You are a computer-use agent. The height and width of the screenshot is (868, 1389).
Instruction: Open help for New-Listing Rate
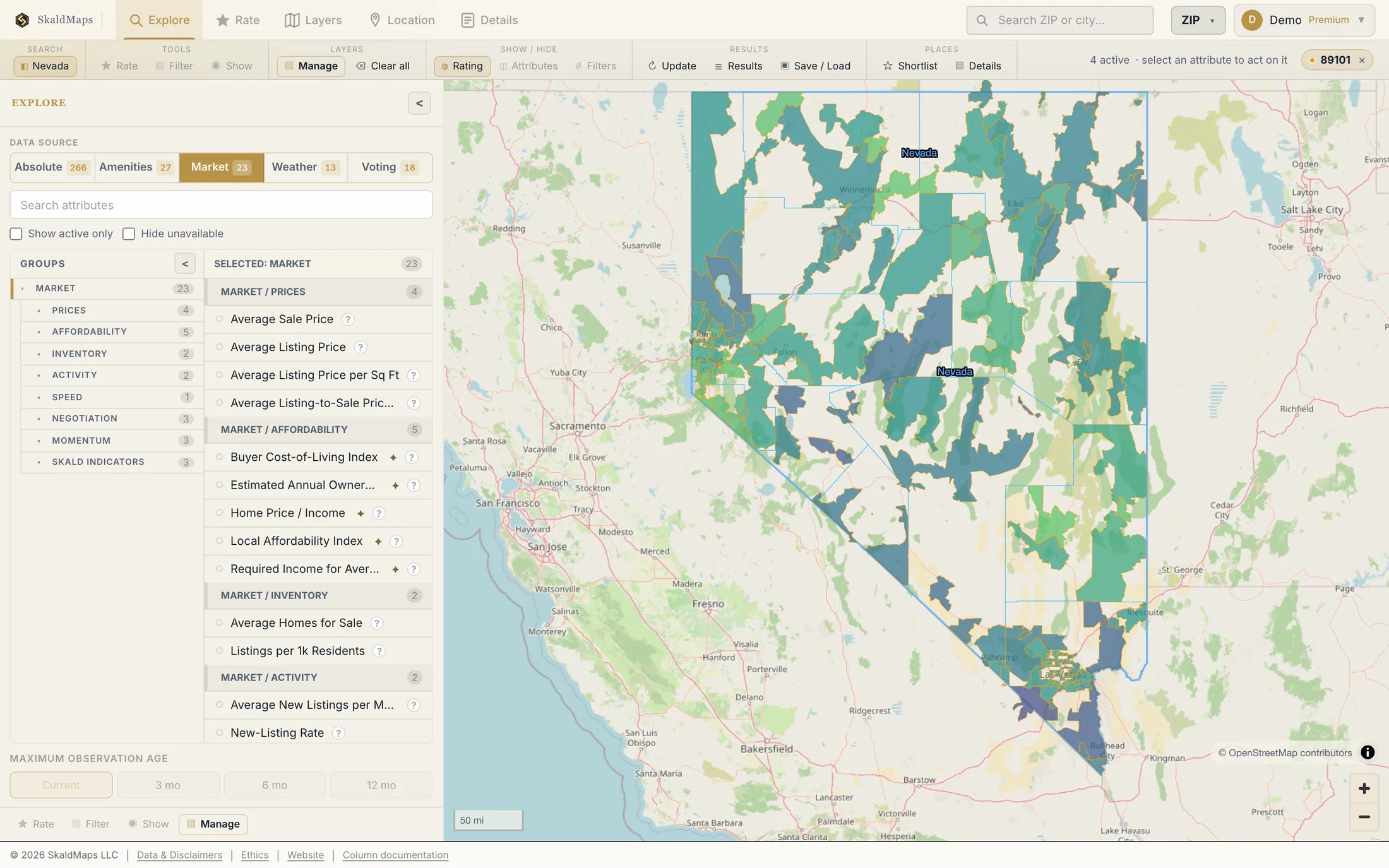[338, 733]
